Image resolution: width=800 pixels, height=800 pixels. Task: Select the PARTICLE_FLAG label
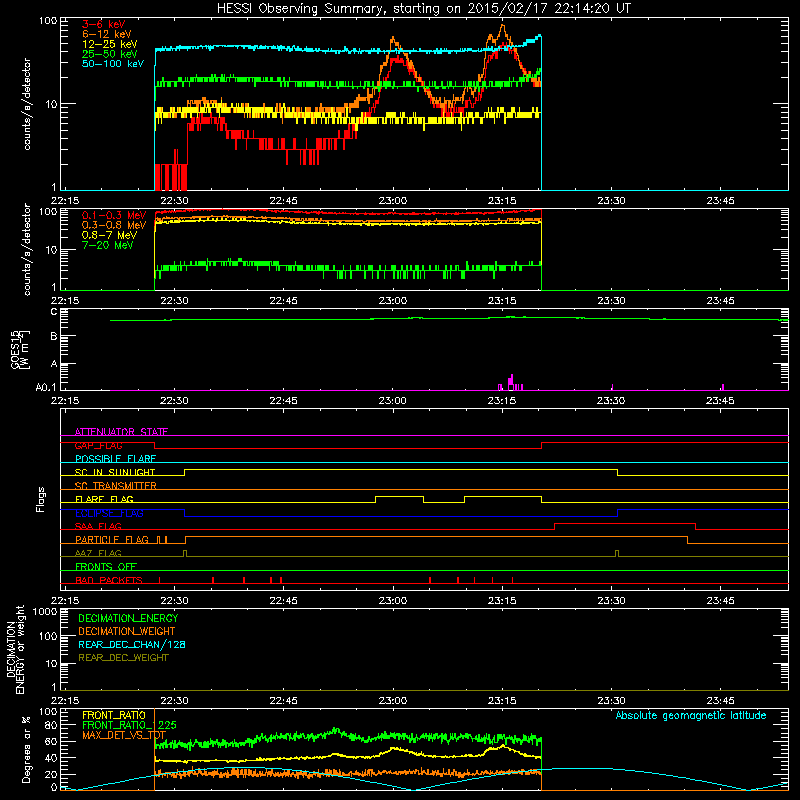tap(112, 539)
